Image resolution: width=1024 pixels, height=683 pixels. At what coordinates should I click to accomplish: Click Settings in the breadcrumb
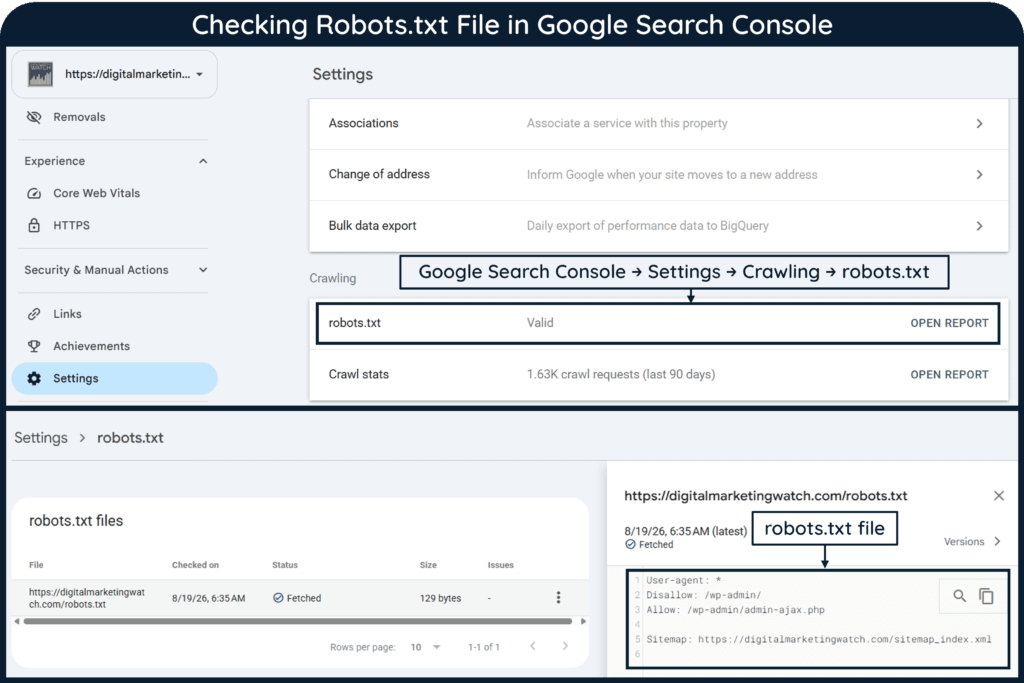41,437
